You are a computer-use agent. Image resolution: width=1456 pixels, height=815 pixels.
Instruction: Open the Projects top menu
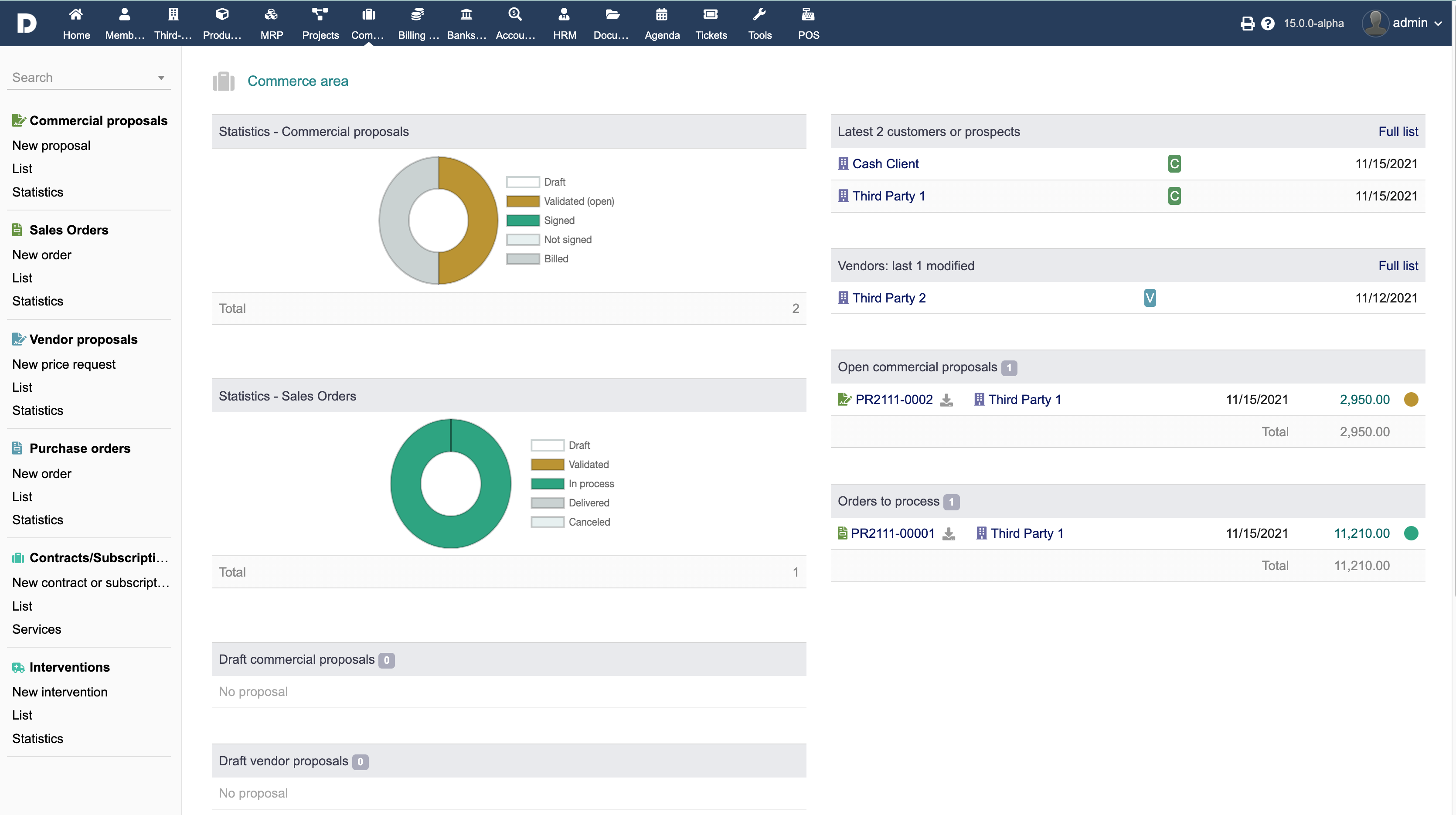pyautogui.click(x=320, y=23)
